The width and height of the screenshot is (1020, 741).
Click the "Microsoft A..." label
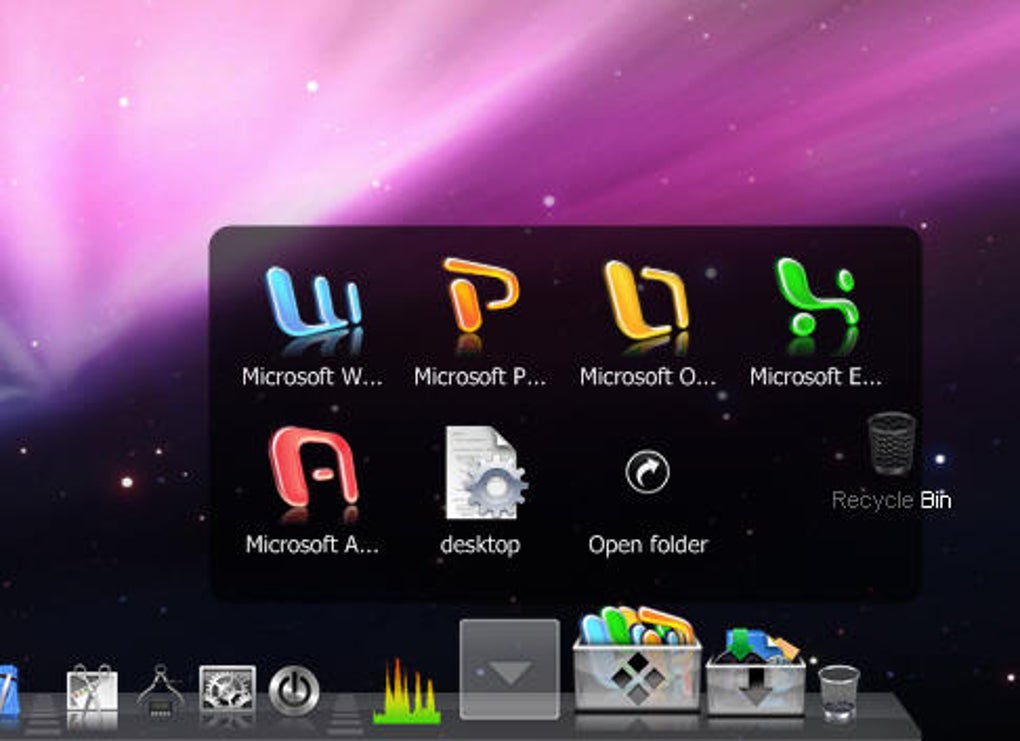click(x=312, y=544)
